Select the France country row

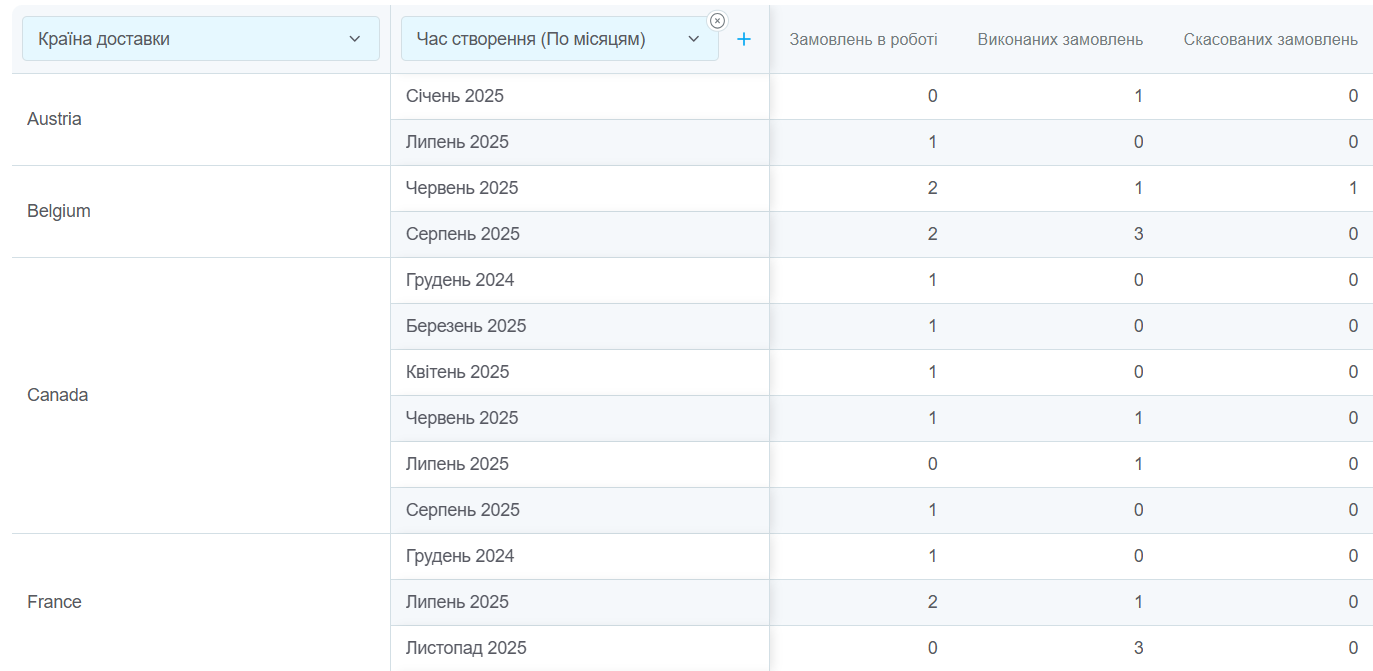[x=55, y=602]
